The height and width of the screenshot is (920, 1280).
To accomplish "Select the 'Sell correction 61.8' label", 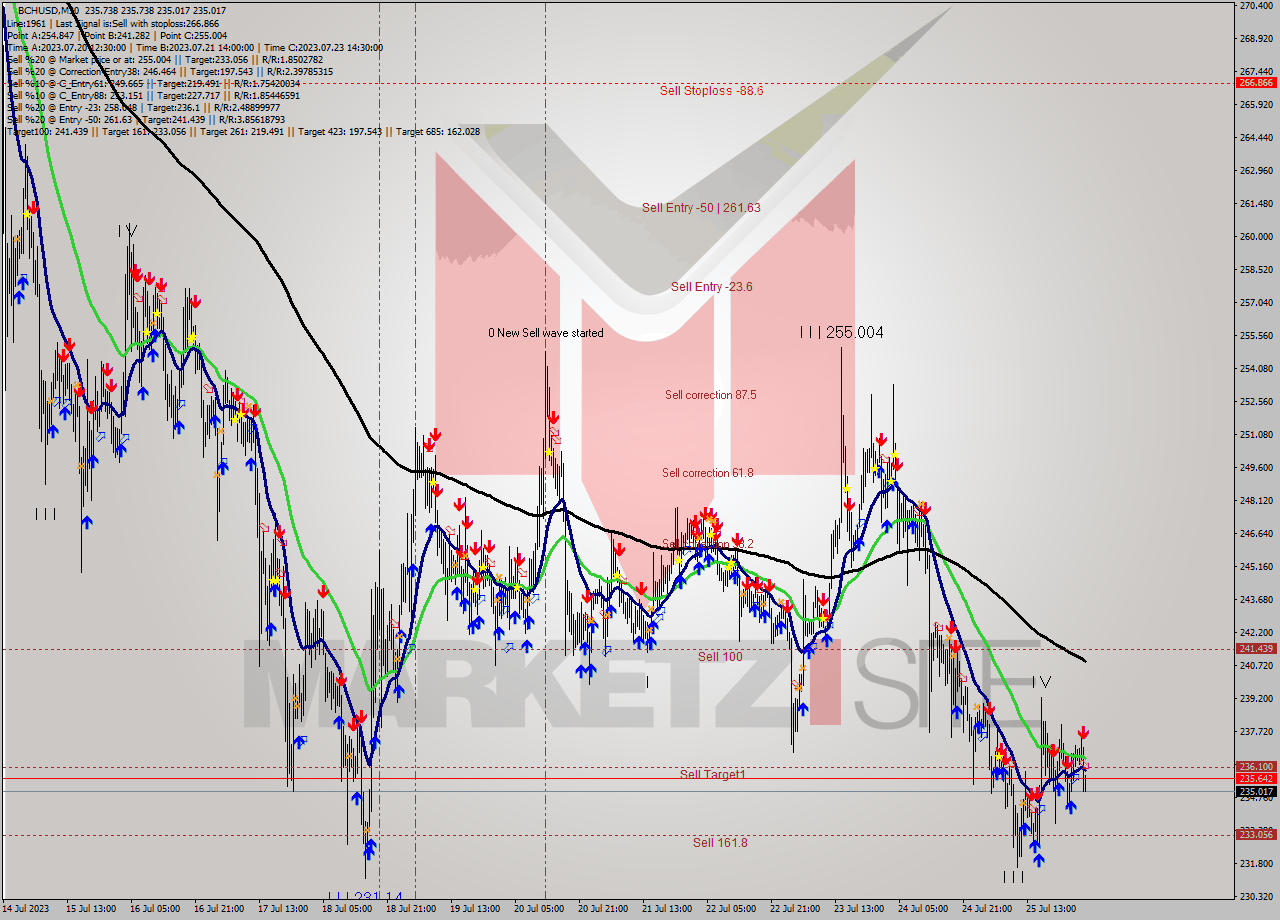I will coord(707,473).
